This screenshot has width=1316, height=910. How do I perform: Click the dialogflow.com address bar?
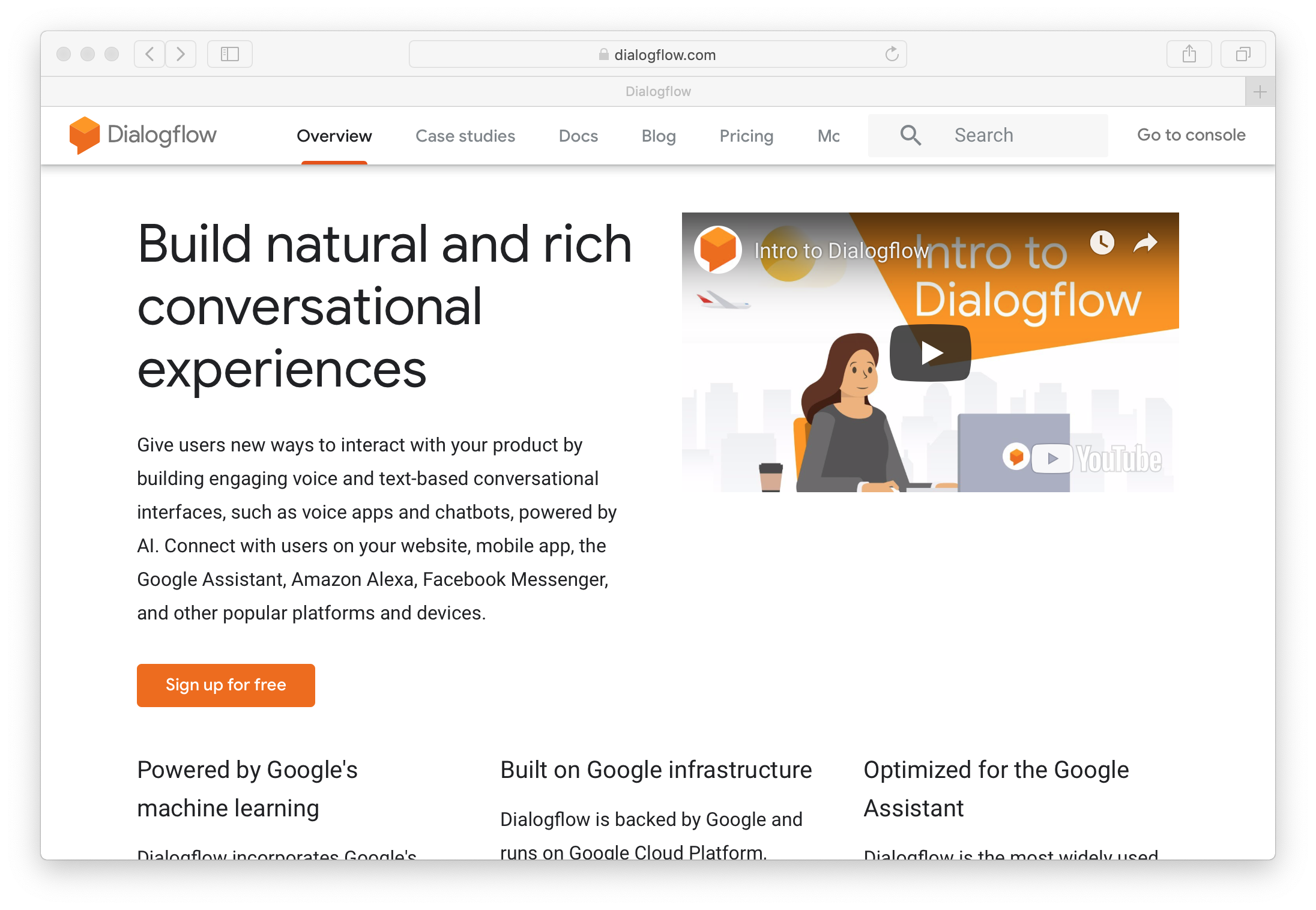coord(657,54)
